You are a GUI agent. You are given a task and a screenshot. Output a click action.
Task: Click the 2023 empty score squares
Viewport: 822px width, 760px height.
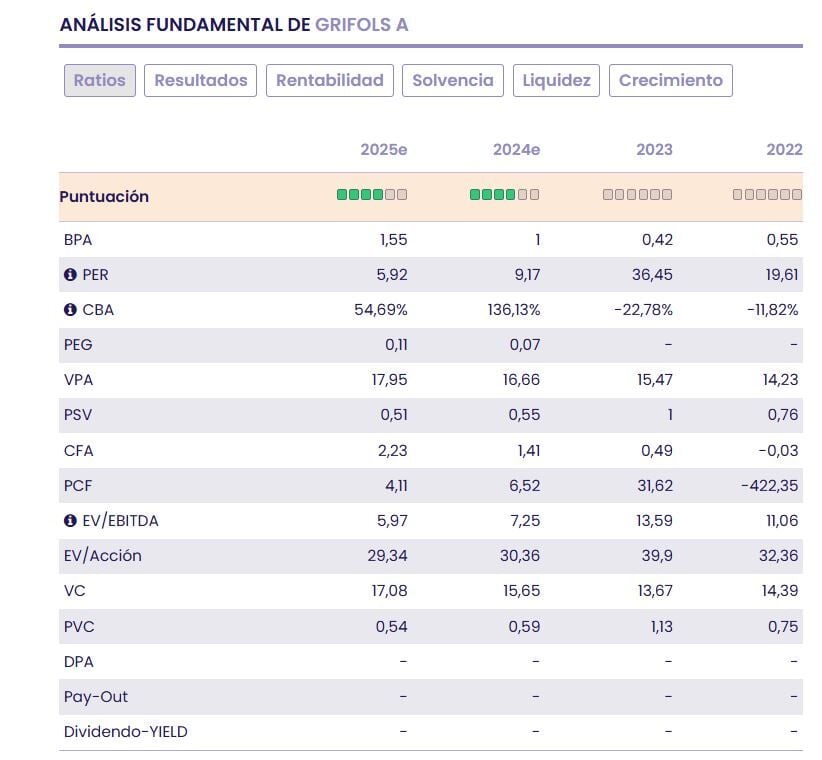638,195
